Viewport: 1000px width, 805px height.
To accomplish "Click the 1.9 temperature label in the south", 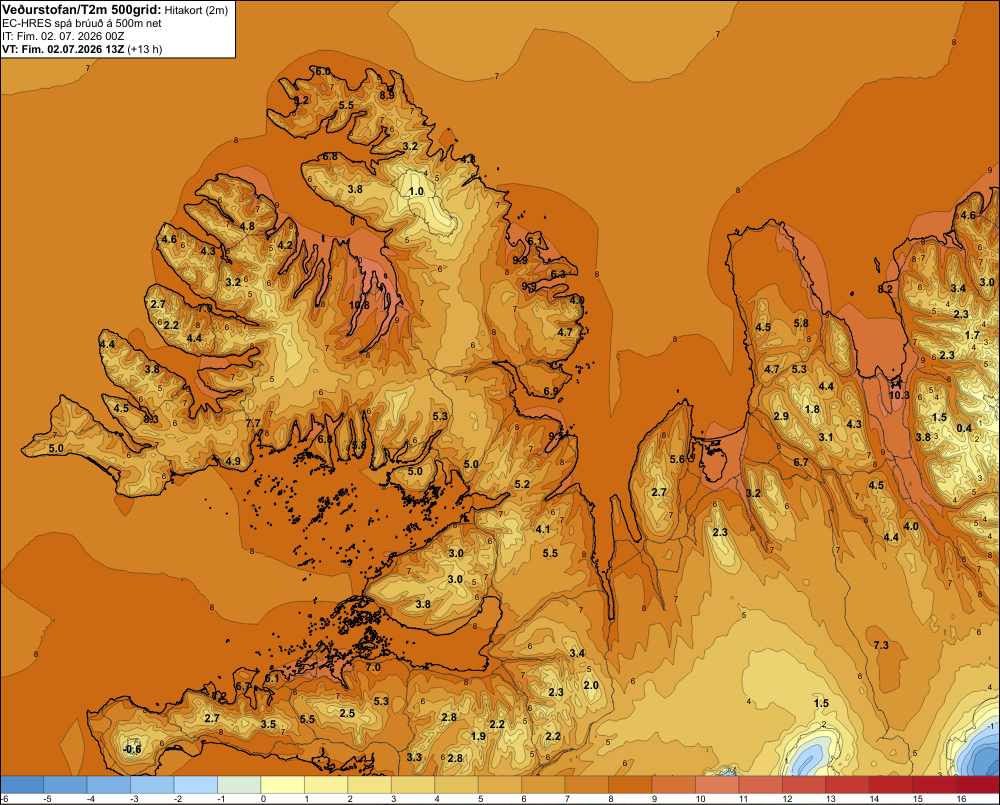I will [x=478, y=735].
